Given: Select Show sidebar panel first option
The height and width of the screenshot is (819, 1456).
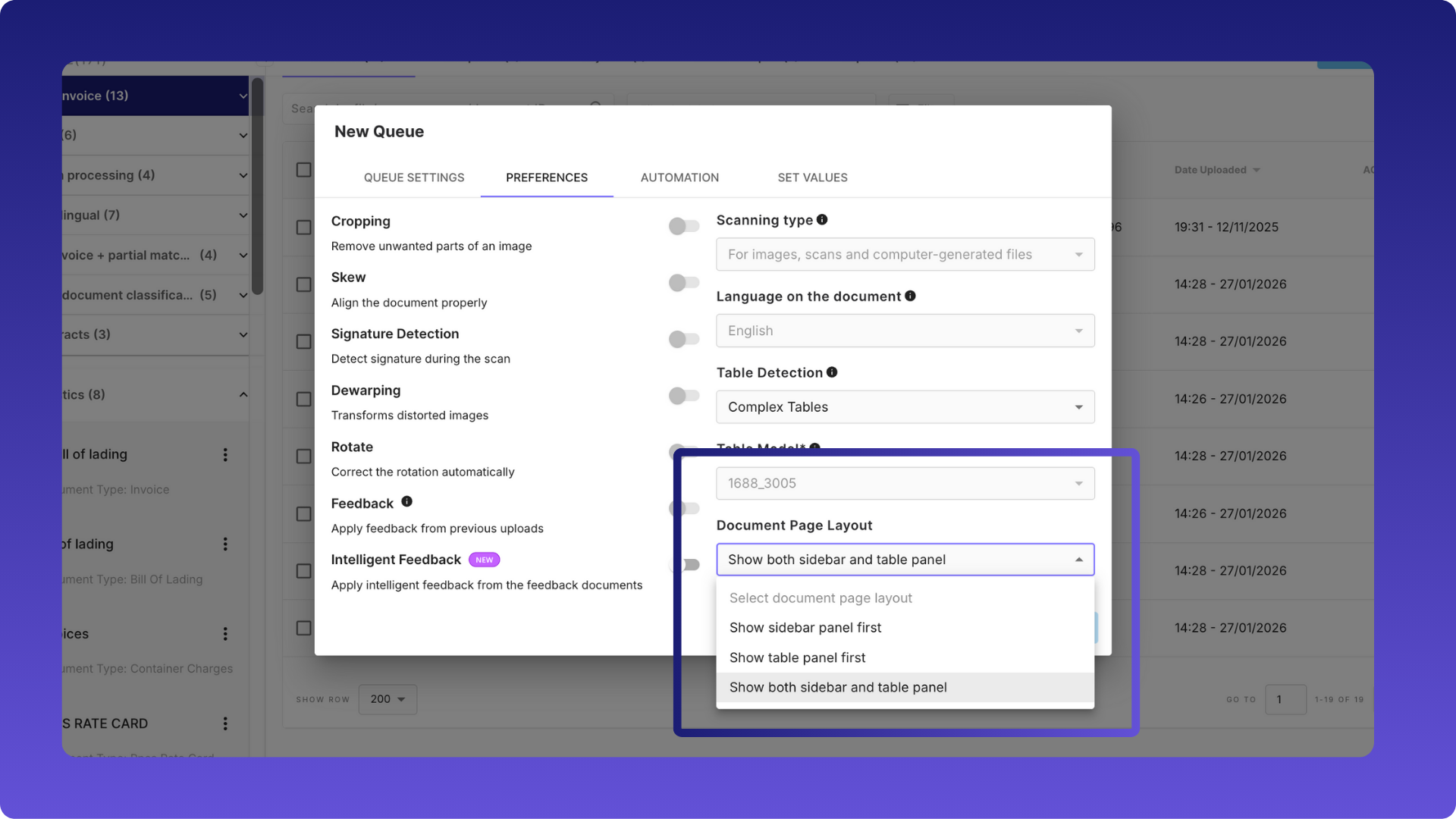Looking at the screenshot, I should click(805, 628).
